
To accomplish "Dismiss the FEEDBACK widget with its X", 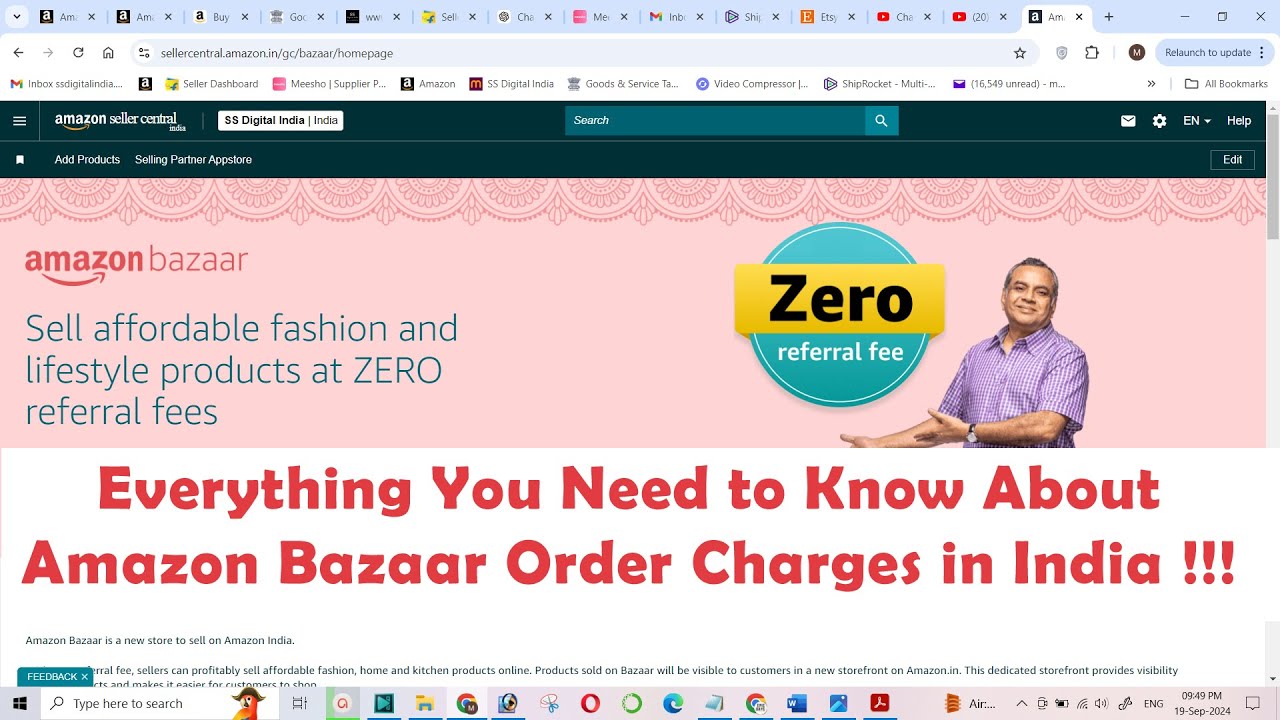I will 84,677.
